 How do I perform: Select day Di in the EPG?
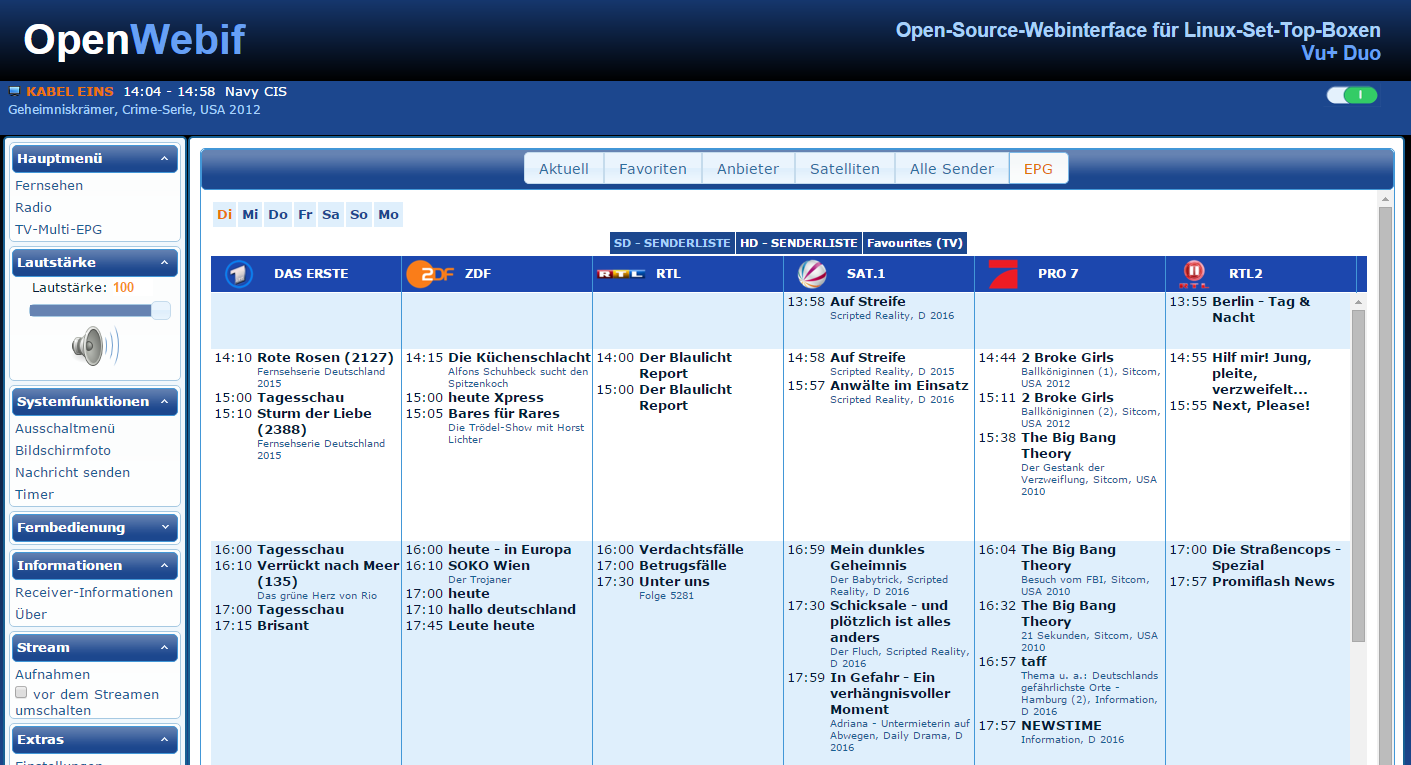(225, 215)
